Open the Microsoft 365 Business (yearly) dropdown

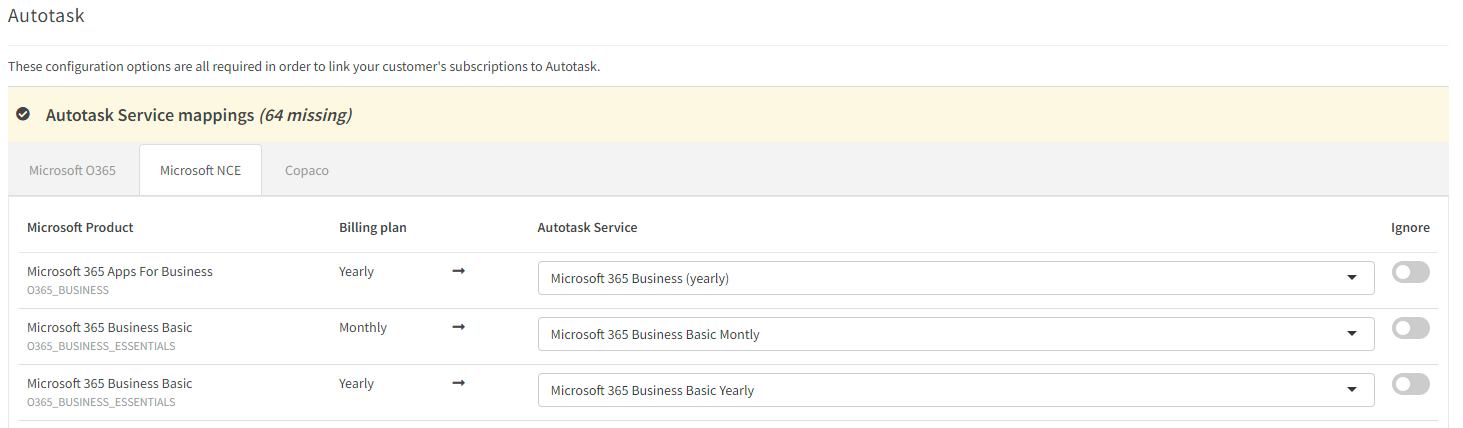pos(955,278)
